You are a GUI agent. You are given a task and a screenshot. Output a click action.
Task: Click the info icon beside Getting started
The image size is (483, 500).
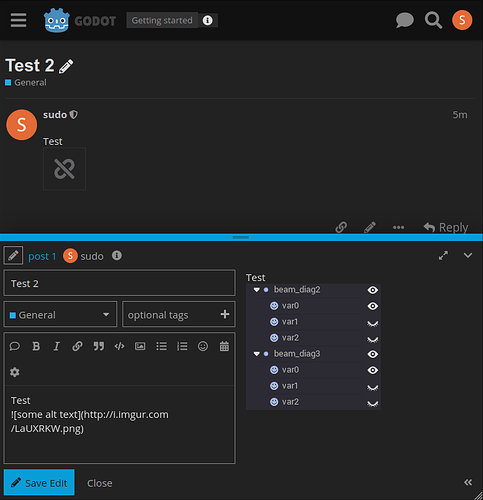pyautogui.click(x=207, y=20)
